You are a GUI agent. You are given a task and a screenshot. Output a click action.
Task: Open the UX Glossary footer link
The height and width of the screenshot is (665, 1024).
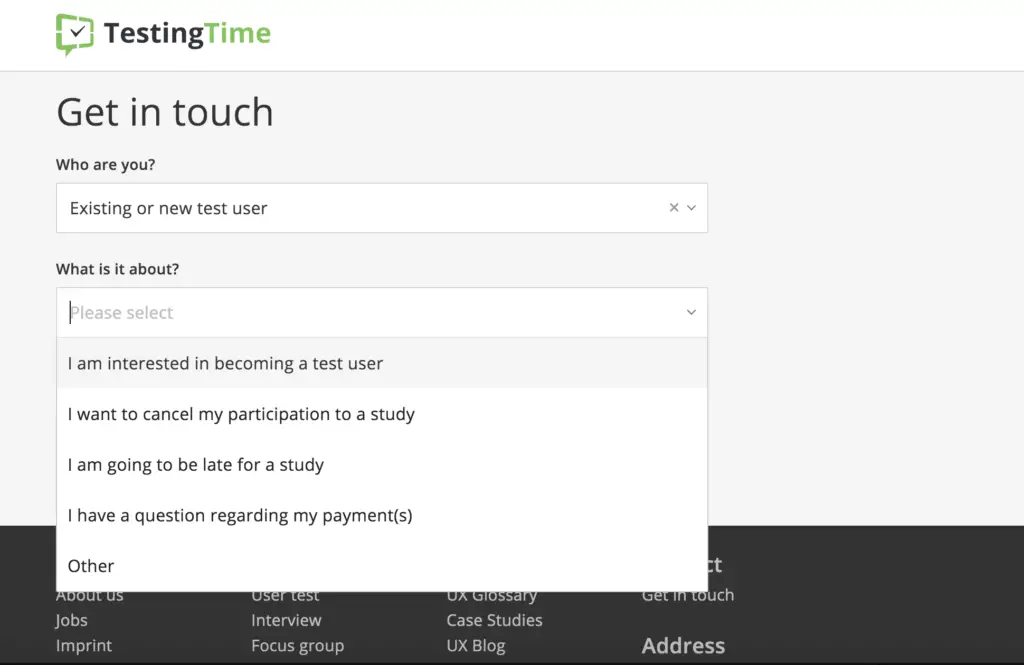pyautogui.click(x=492, y=596)
